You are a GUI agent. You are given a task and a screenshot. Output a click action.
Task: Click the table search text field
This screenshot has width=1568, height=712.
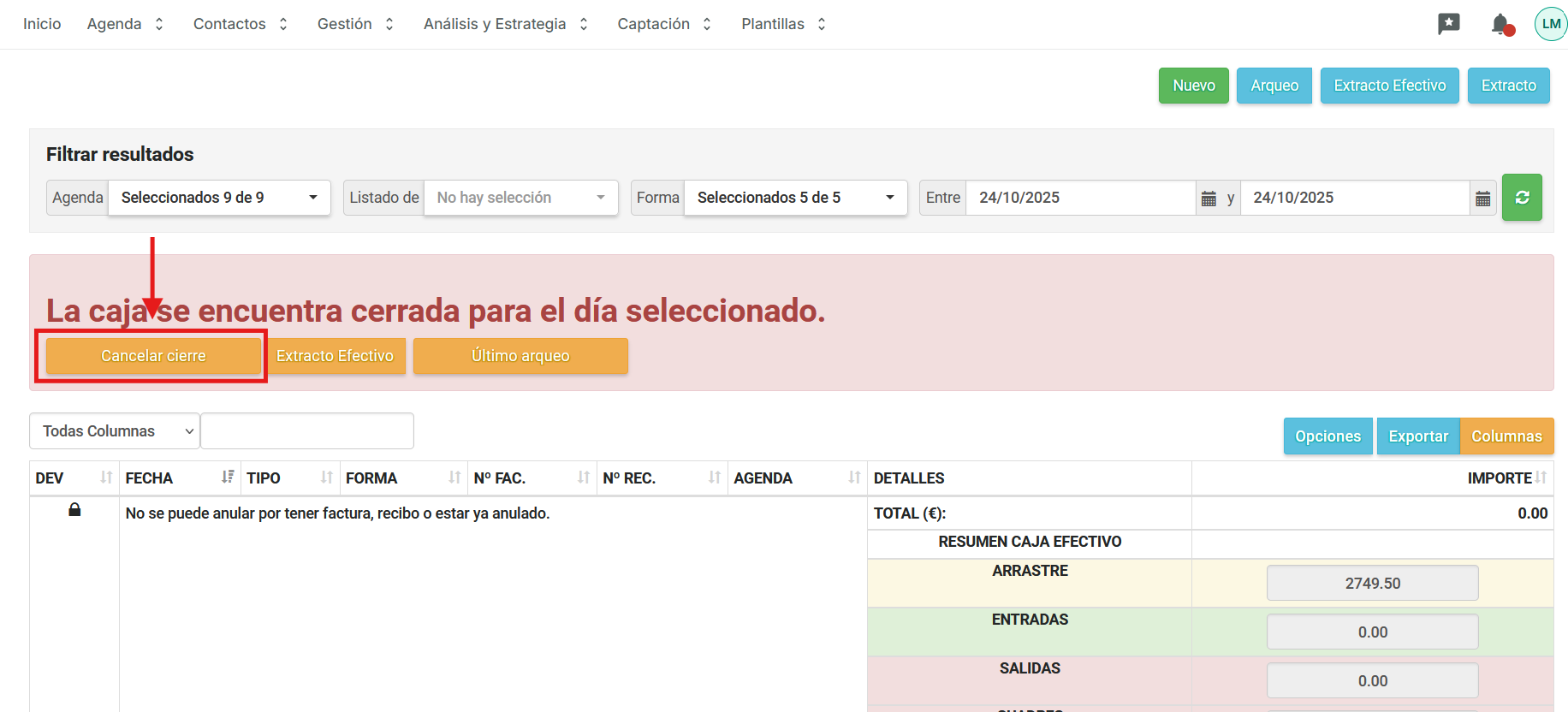307,431
